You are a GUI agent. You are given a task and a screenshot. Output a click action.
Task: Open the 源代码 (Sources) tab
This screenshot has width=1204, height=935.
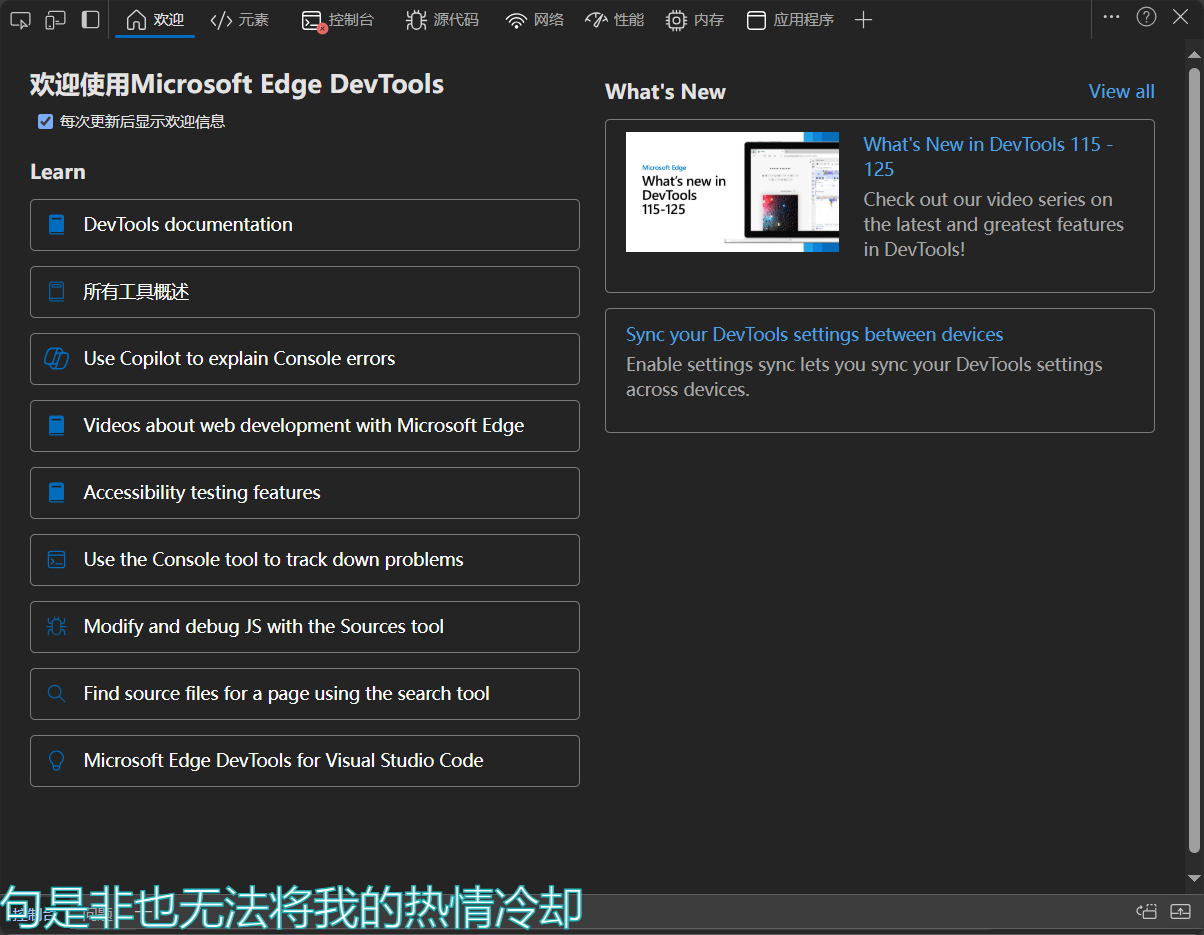442,20
